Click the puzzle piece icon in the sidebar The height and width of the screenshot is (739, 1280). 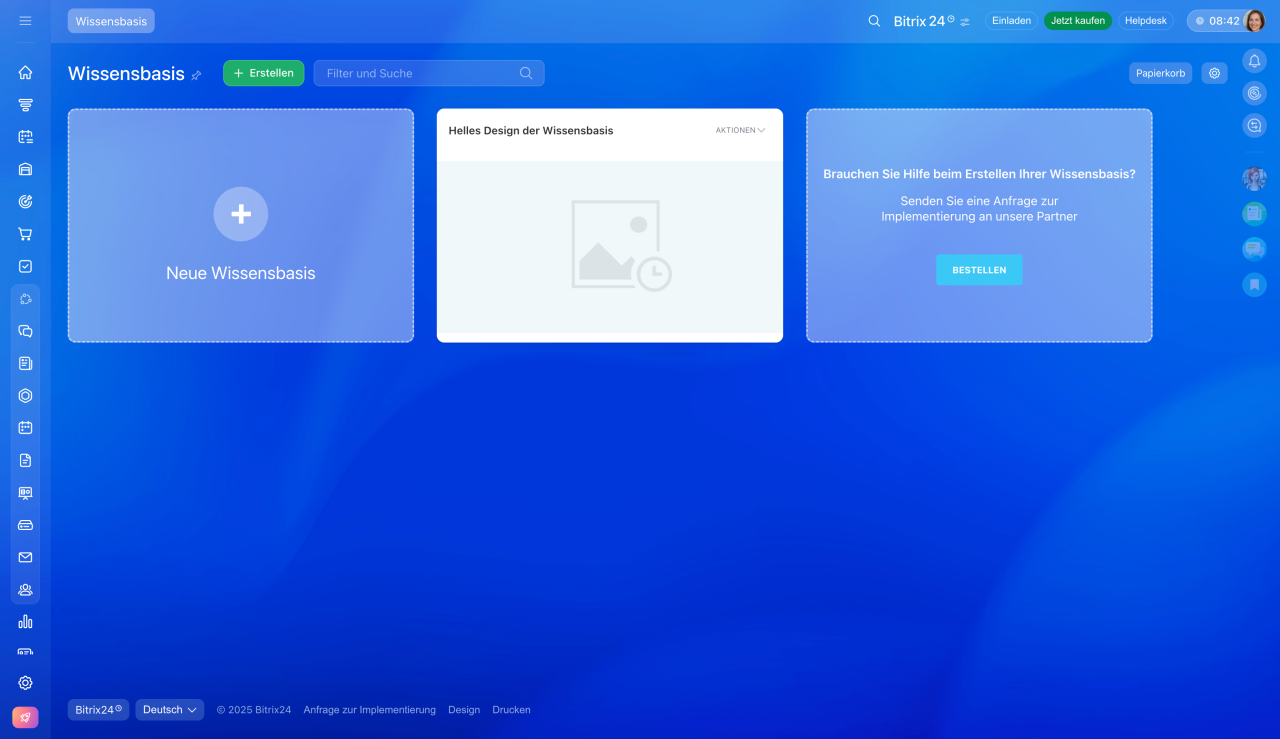tap(25, 299)
